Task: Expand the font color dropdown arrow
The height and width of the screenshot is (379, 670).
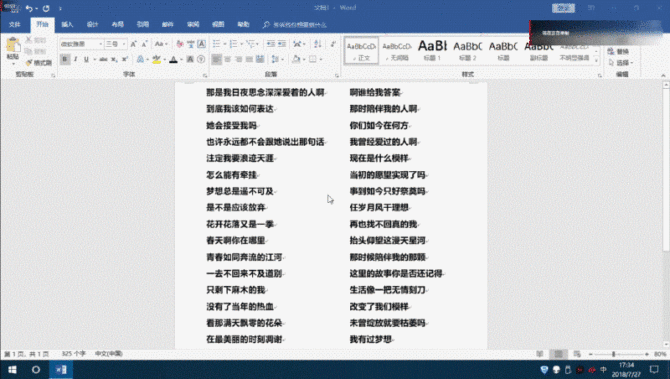Action: click(181, 60)
